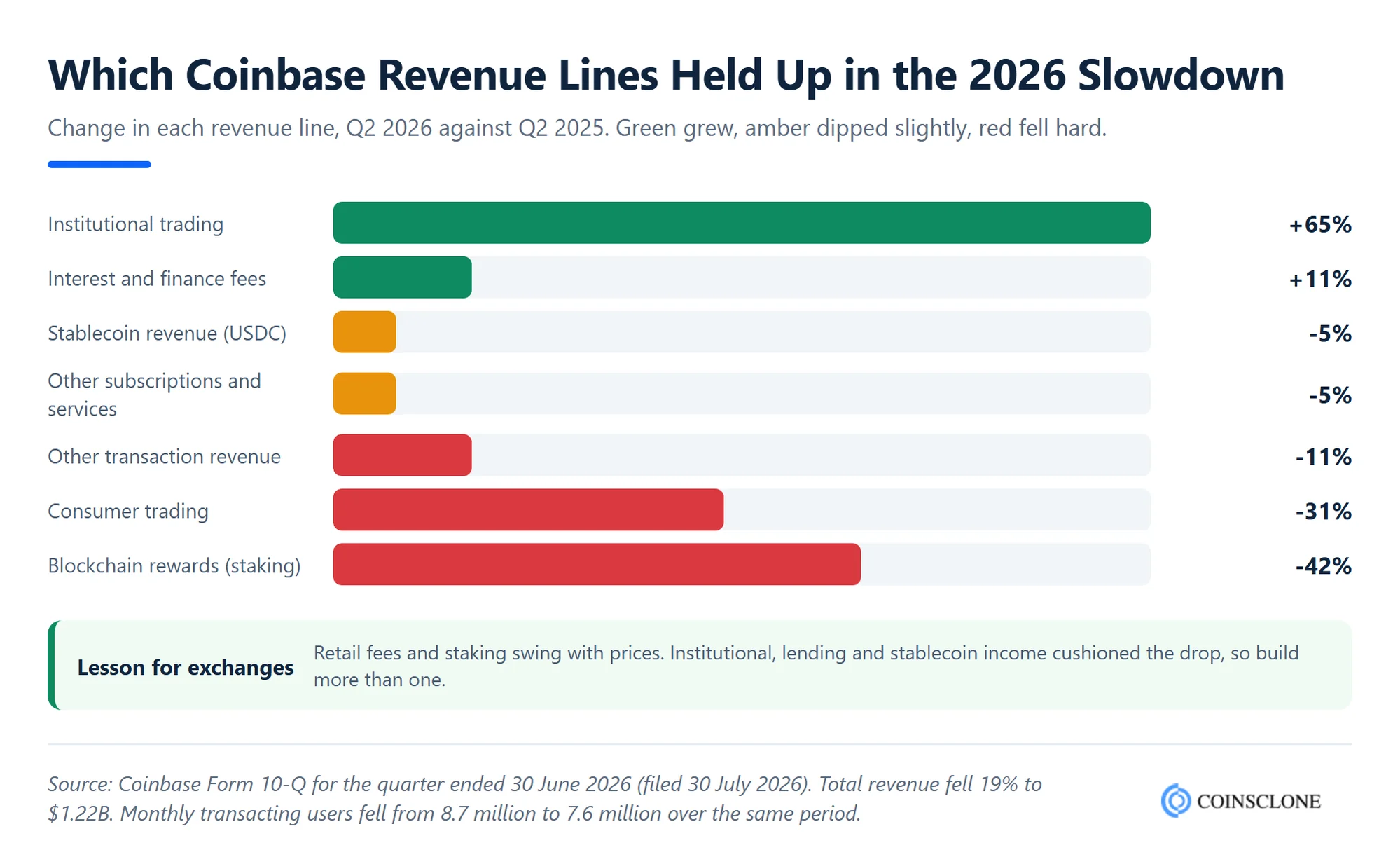This screenshot has width=1400, height=864.
Task: Click the '-5%' value for Other subscriptions
Action: (x=1330, y=395)
